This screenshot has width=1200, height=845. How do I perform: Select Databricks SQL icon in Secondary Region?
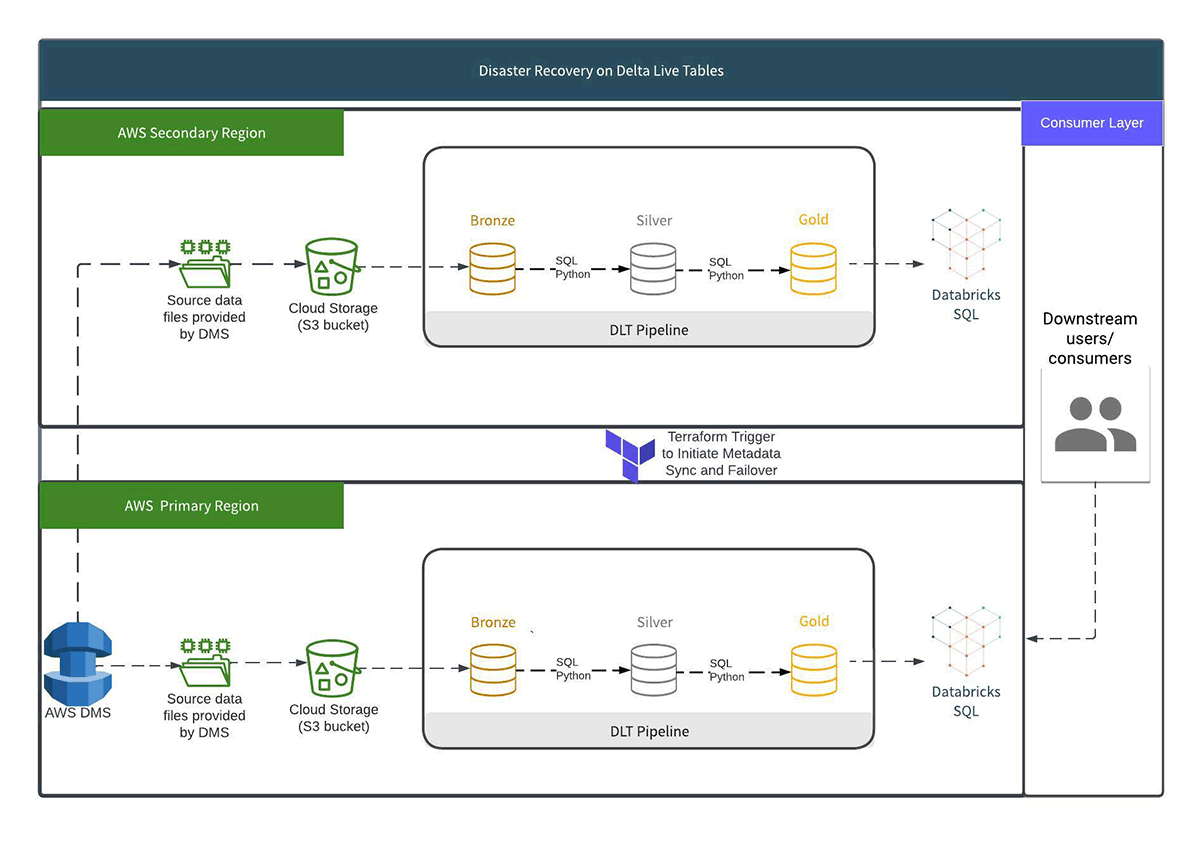(x=966, y=242)
